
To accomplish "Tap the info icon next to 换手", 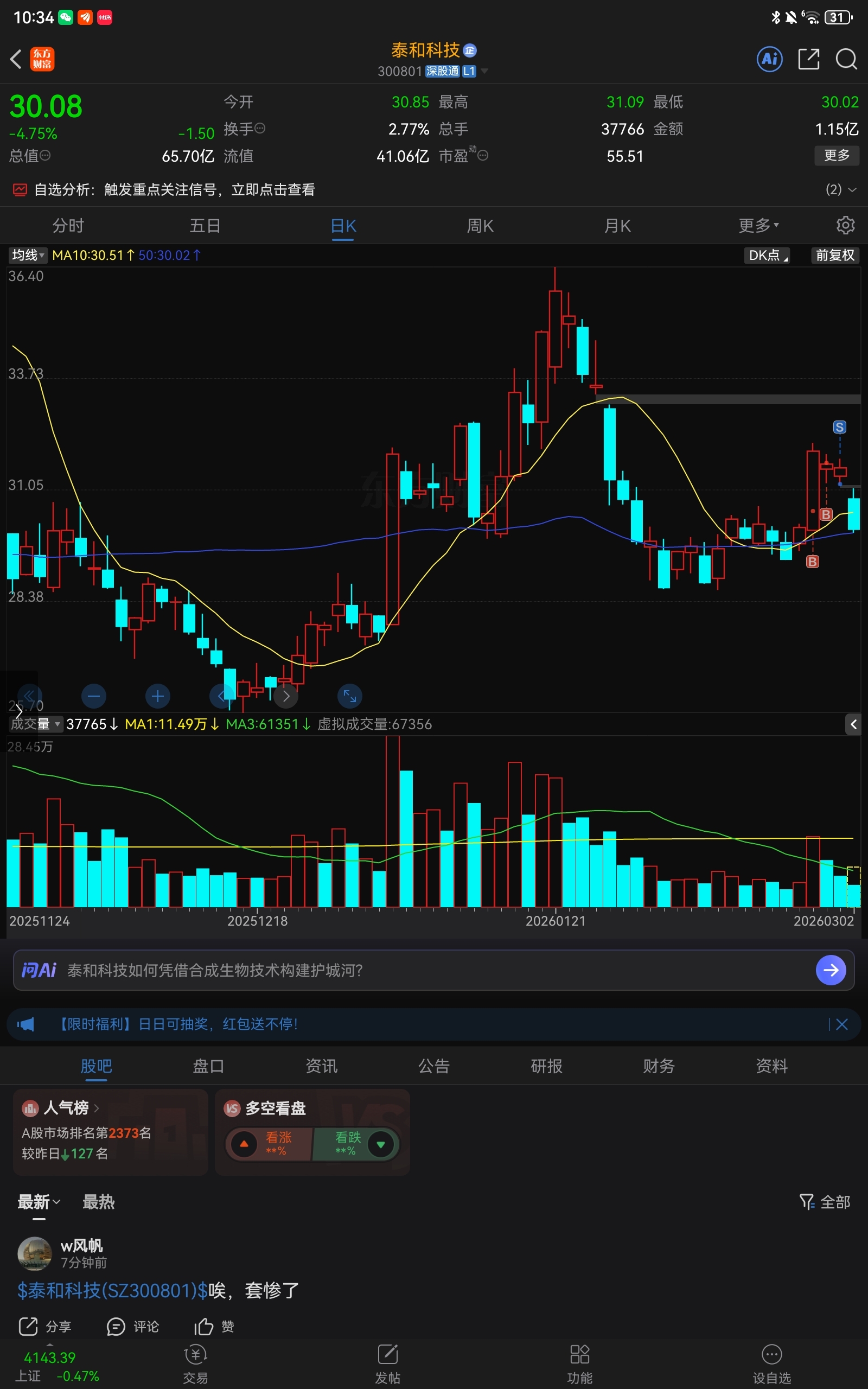I will click(260, 129).
